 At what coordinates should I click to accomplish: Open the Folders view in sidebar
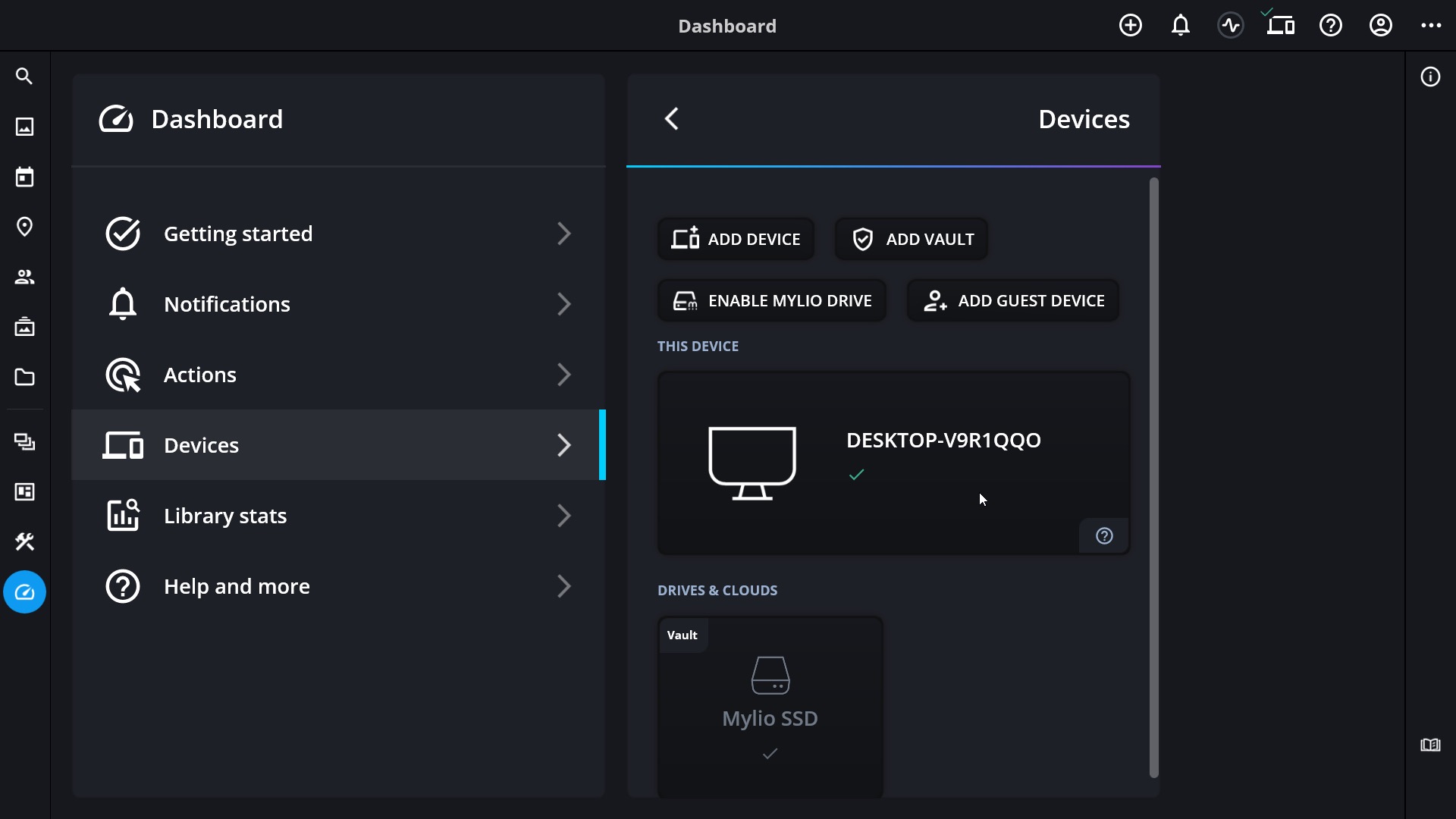coord(24,377)
